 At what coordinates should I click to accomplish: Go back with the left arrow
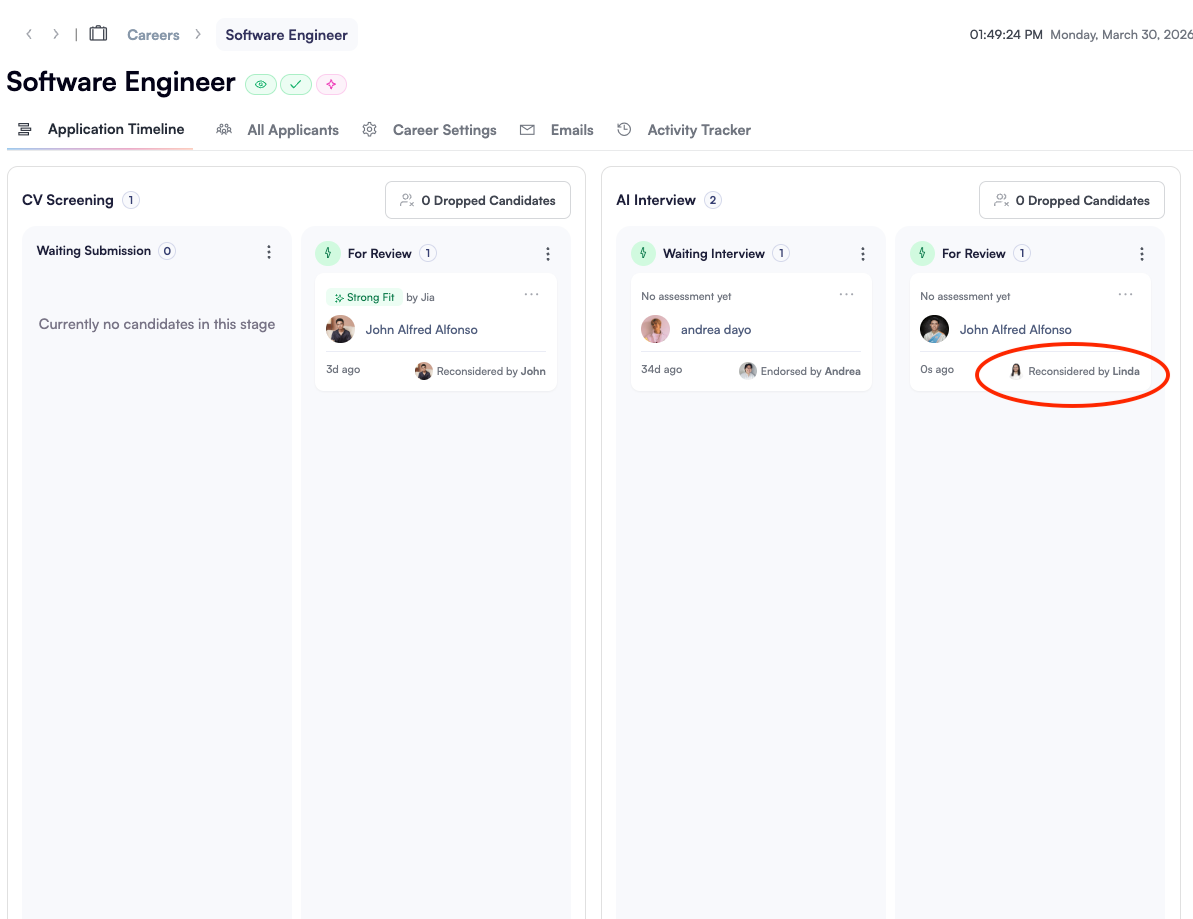[x=29, y=34]
